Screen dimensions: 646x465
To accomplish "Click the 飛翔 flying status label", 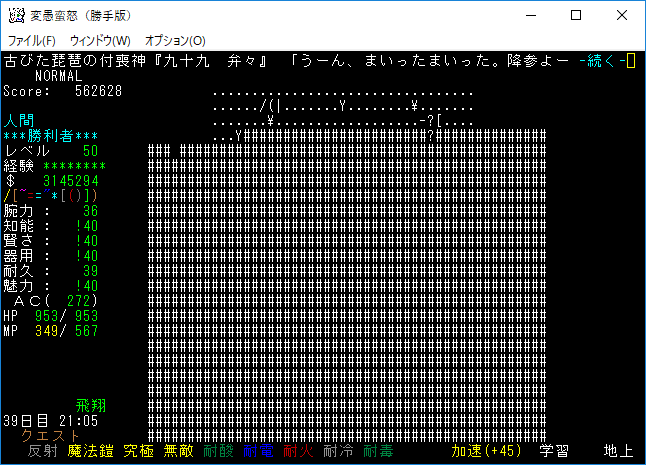I will 91,406.
